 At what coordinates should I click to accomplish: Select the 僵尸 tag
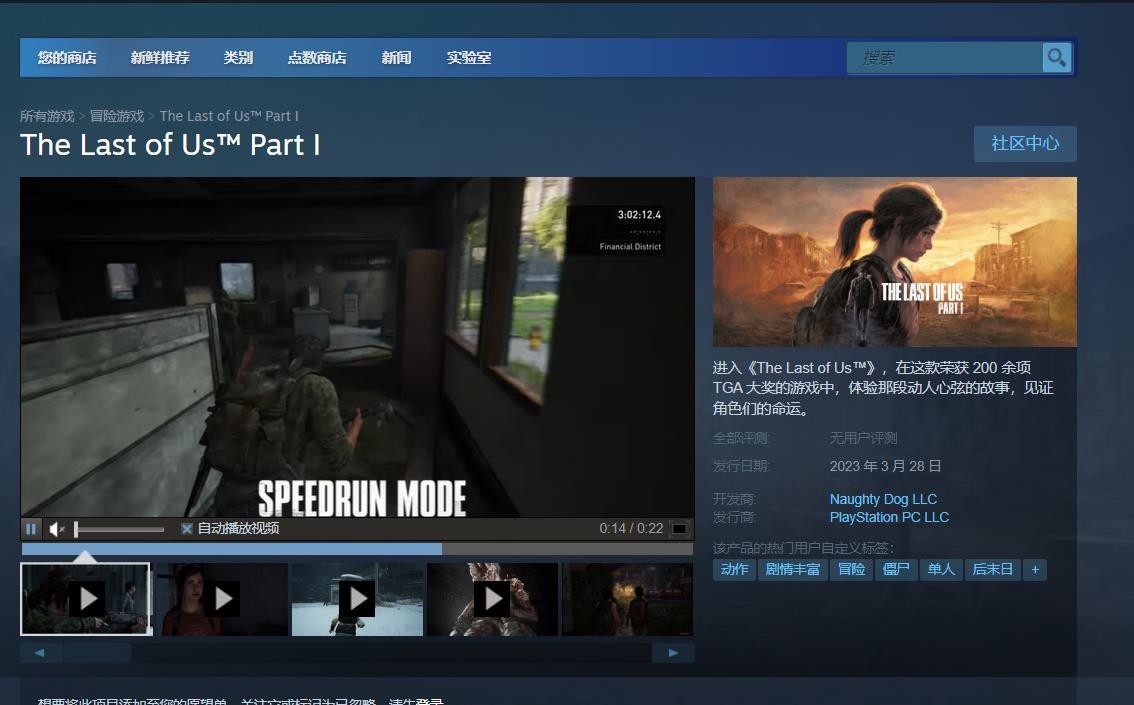pos(896,570)
